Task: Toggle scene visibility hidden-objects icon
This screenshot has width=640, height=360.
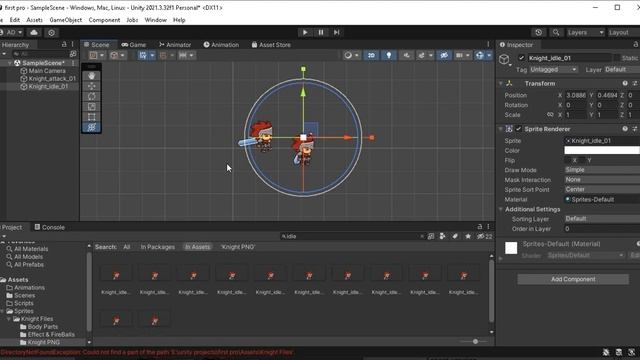Action: click(x=444, y=56)
